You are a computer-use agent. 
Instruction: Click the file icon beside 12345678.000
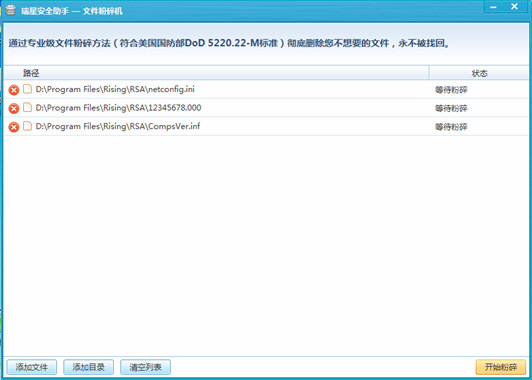point(27,108)
